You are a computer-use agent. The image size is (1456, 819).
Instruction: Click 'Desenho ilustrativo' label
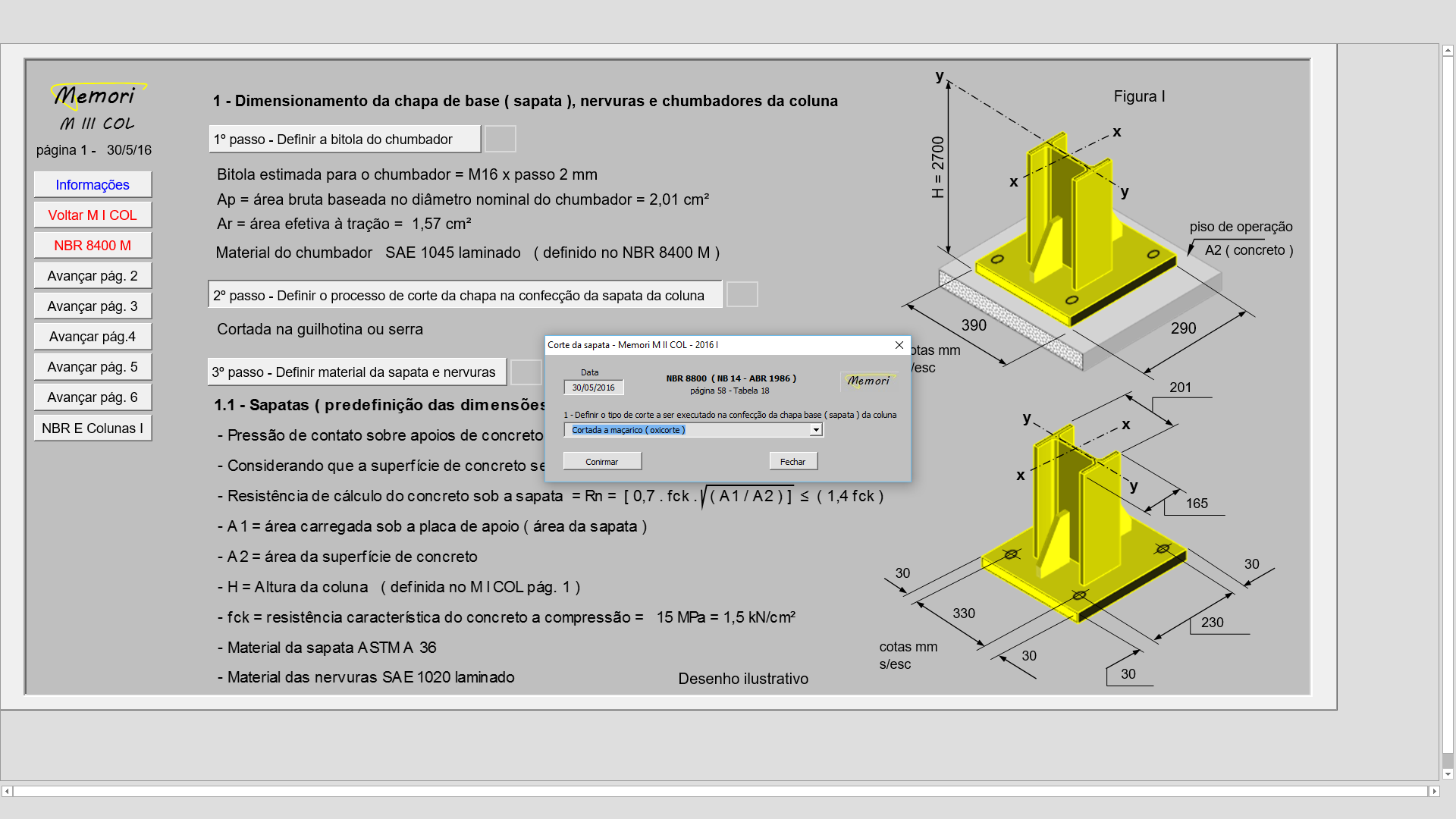(x=743, y=679)
